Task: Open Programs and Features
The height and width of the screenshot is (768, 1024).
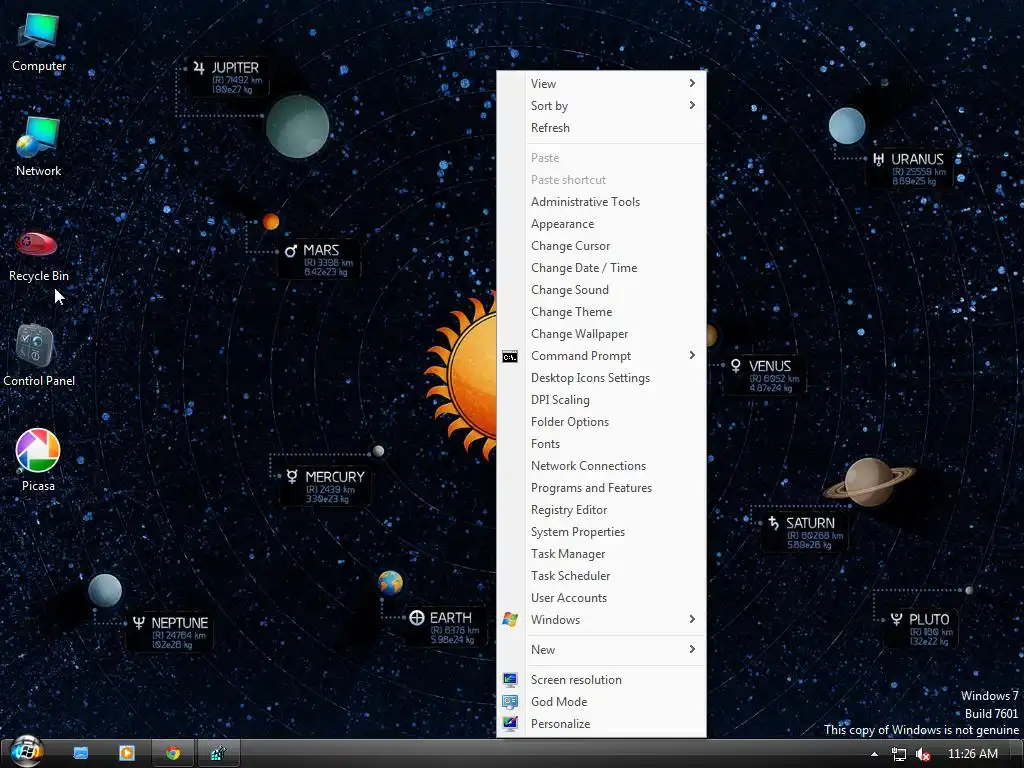Action: [x=601, y=488]
